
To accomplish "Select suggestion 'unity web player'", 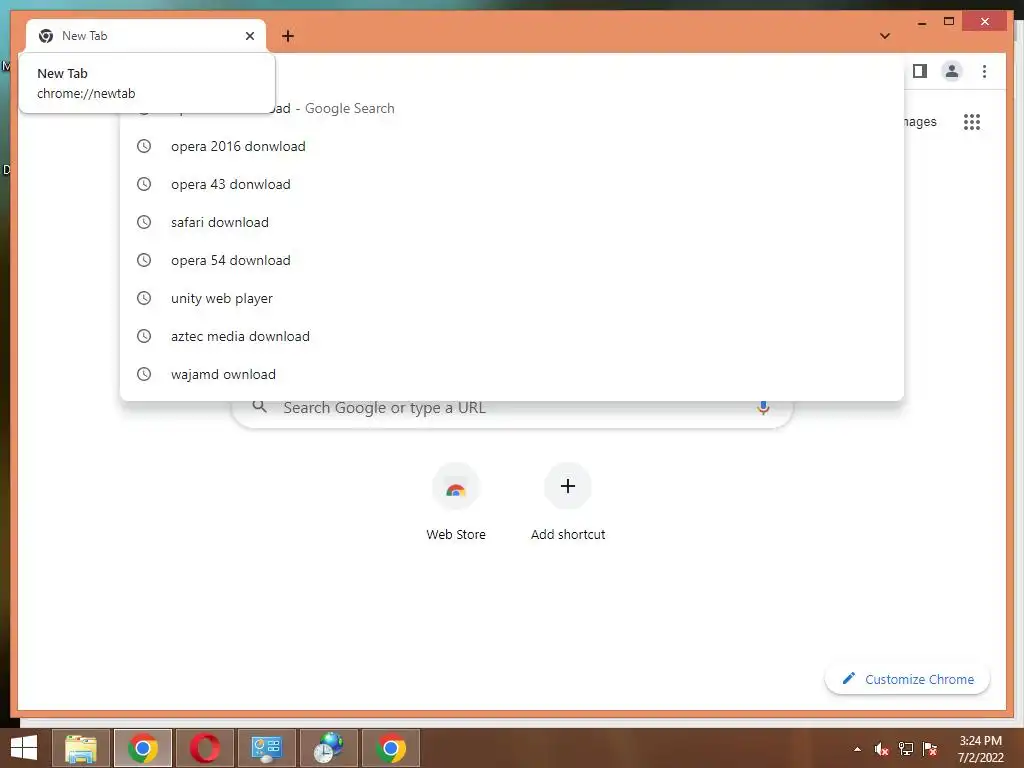I will pos(512,298).
